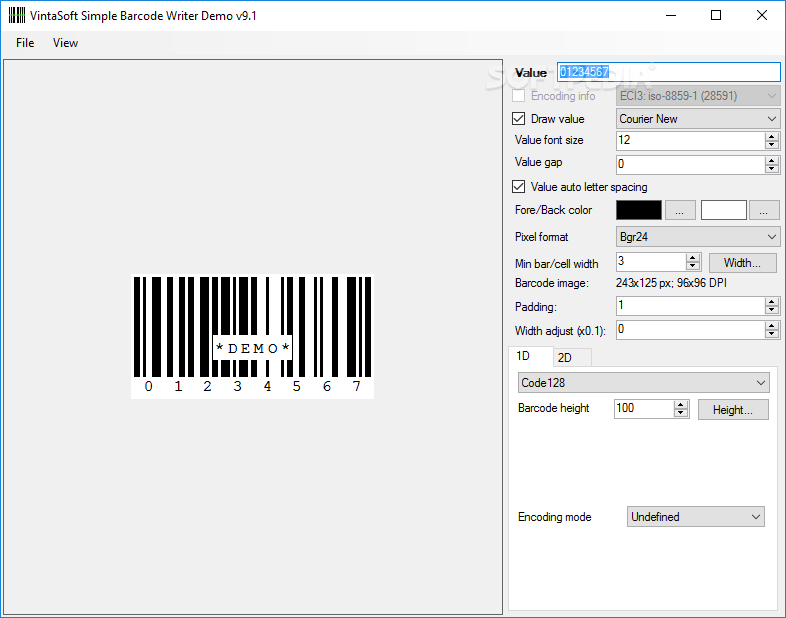The image size is (786, 618).
Task: Click the generated barcode image preview
Action: tap(253, 336)
